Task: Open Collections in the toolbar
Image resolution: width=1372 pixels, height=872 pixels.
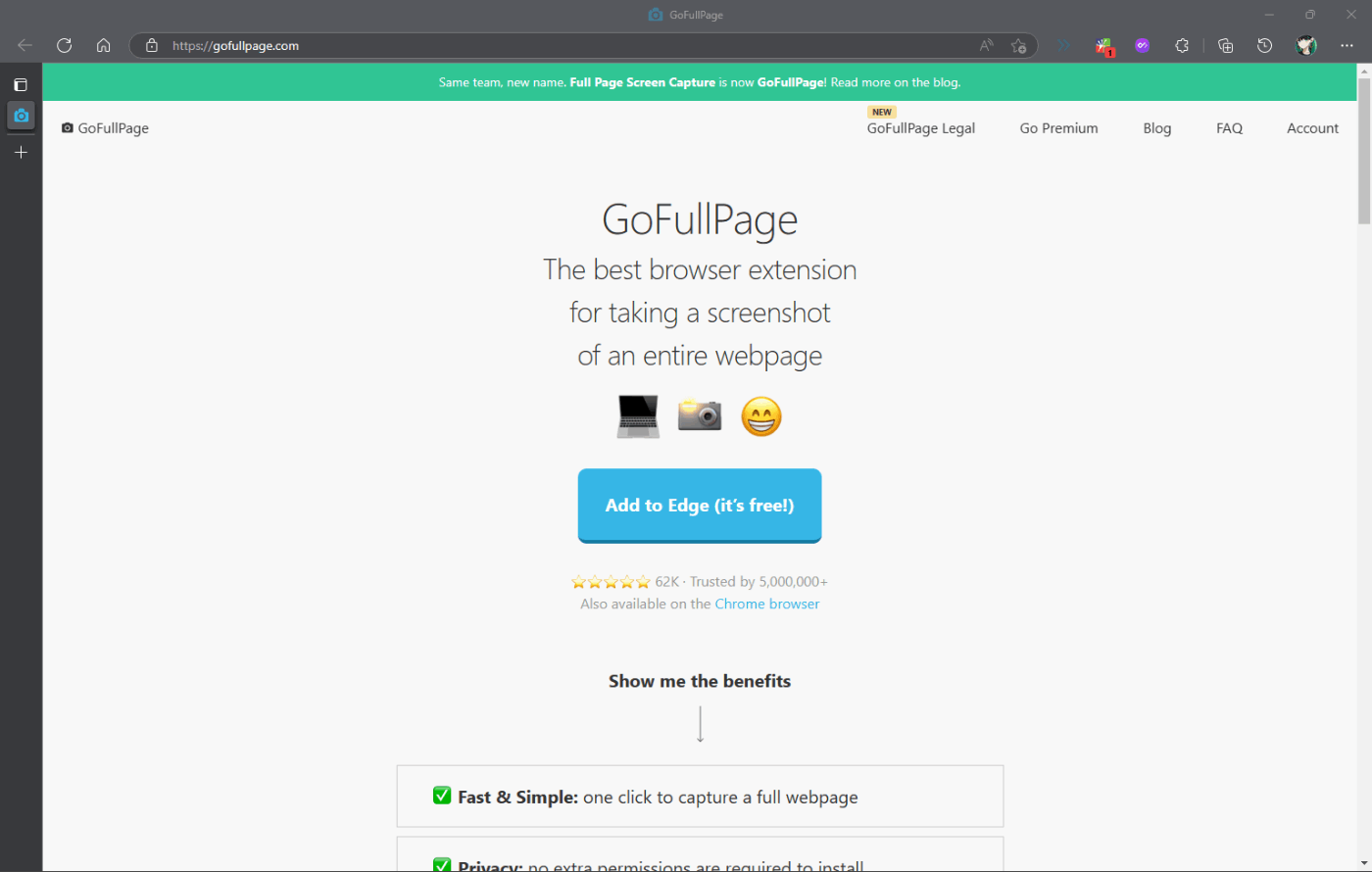Action: coord(1225,45)
